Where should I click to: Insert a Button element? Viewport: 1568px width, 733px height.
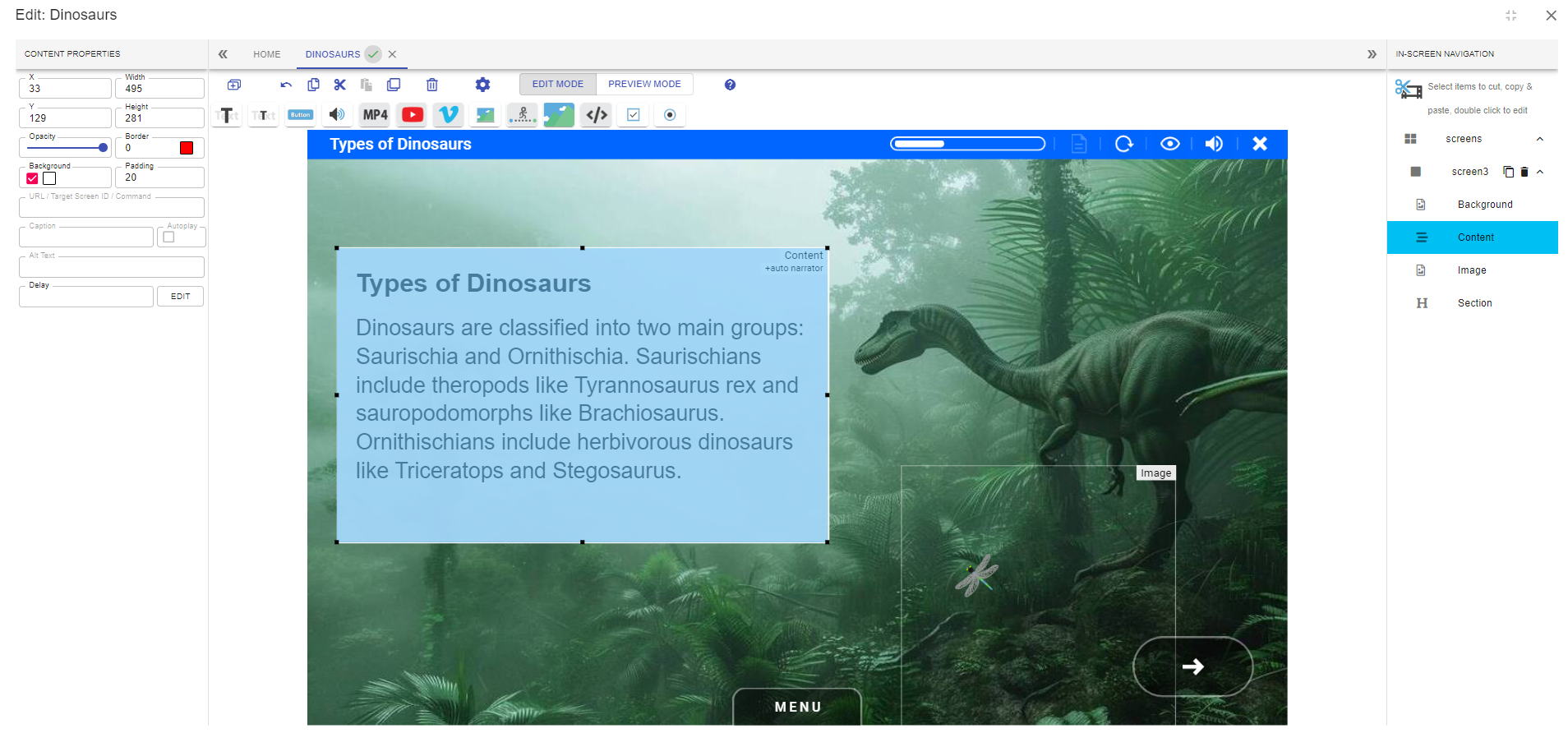tap(301, 115)
